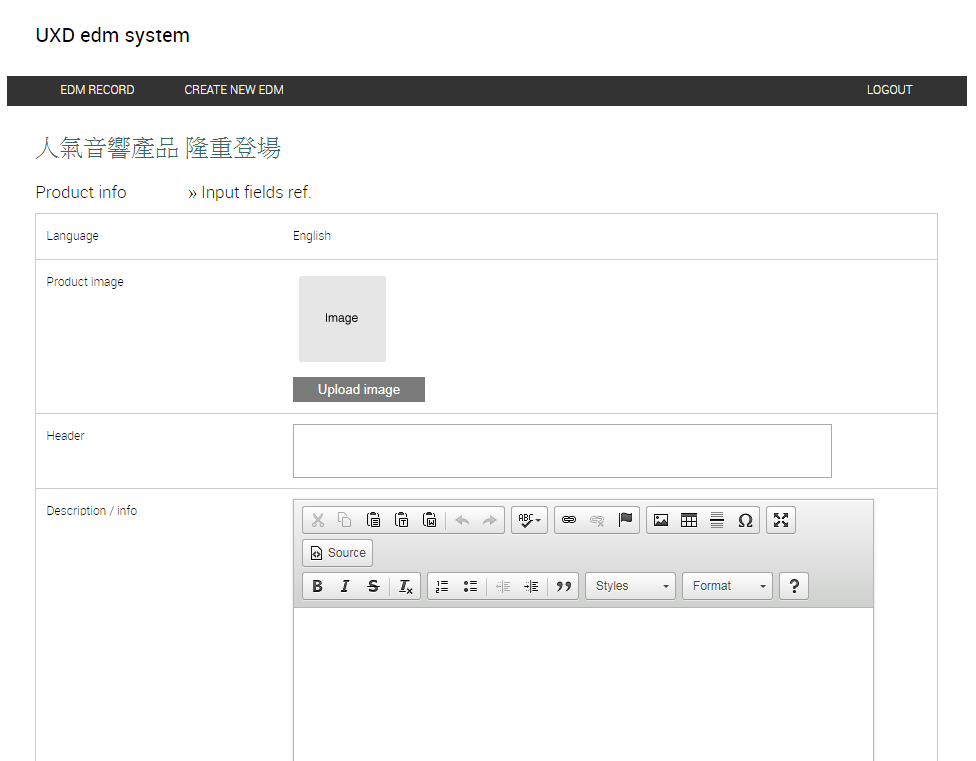Click the Copy icon in editor toolbar
976x761 pixels.
[345, 520]
